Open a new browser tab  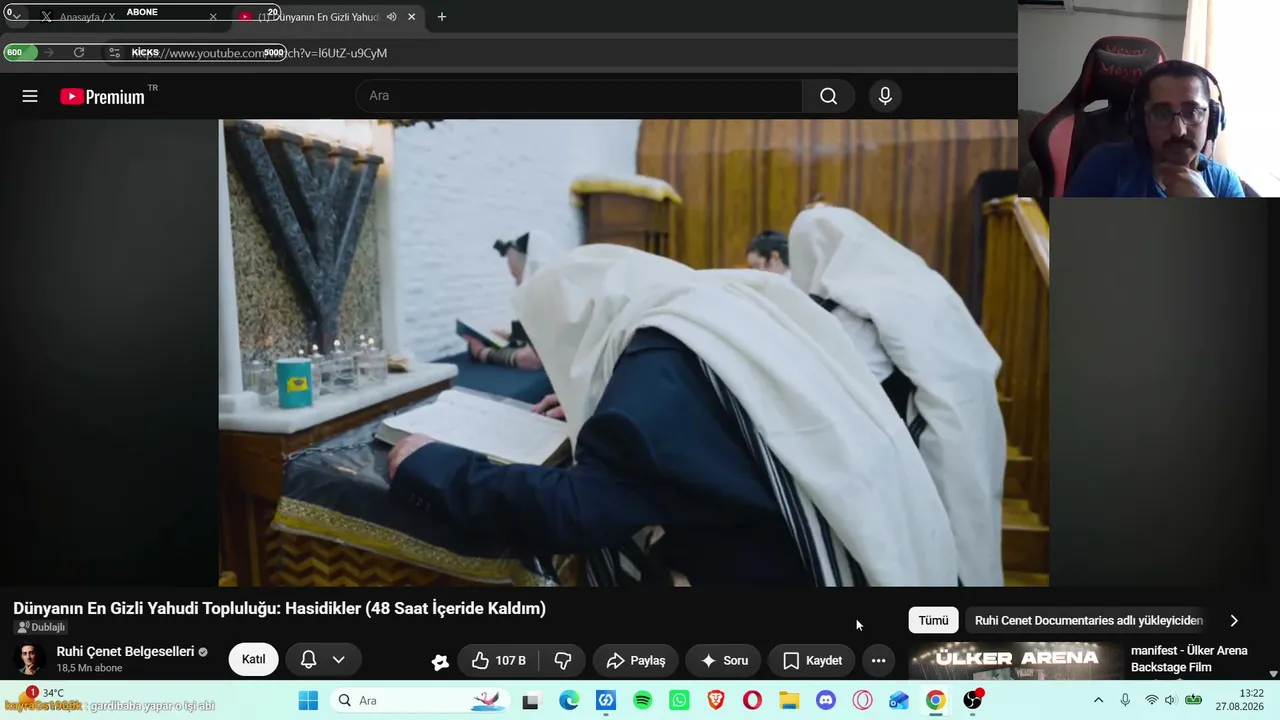pos(442,17)
